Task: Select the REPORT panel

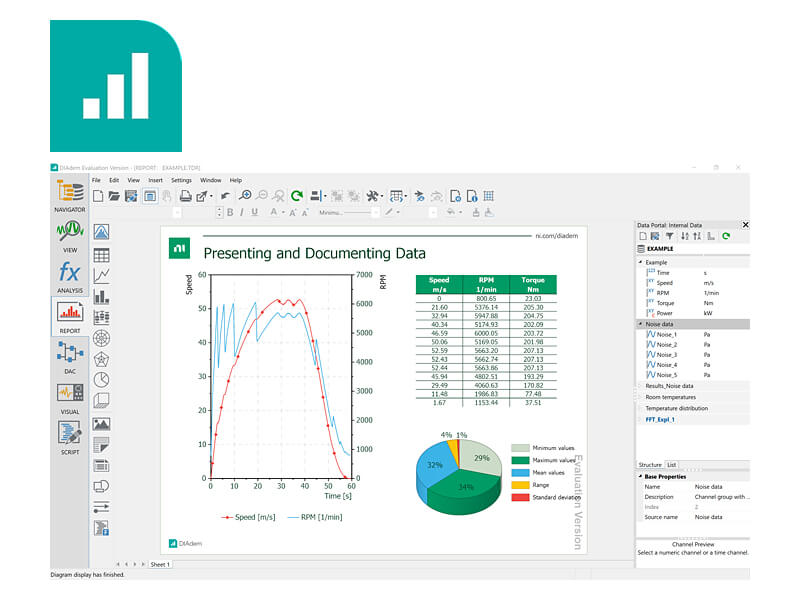Action: coord(70,317)
